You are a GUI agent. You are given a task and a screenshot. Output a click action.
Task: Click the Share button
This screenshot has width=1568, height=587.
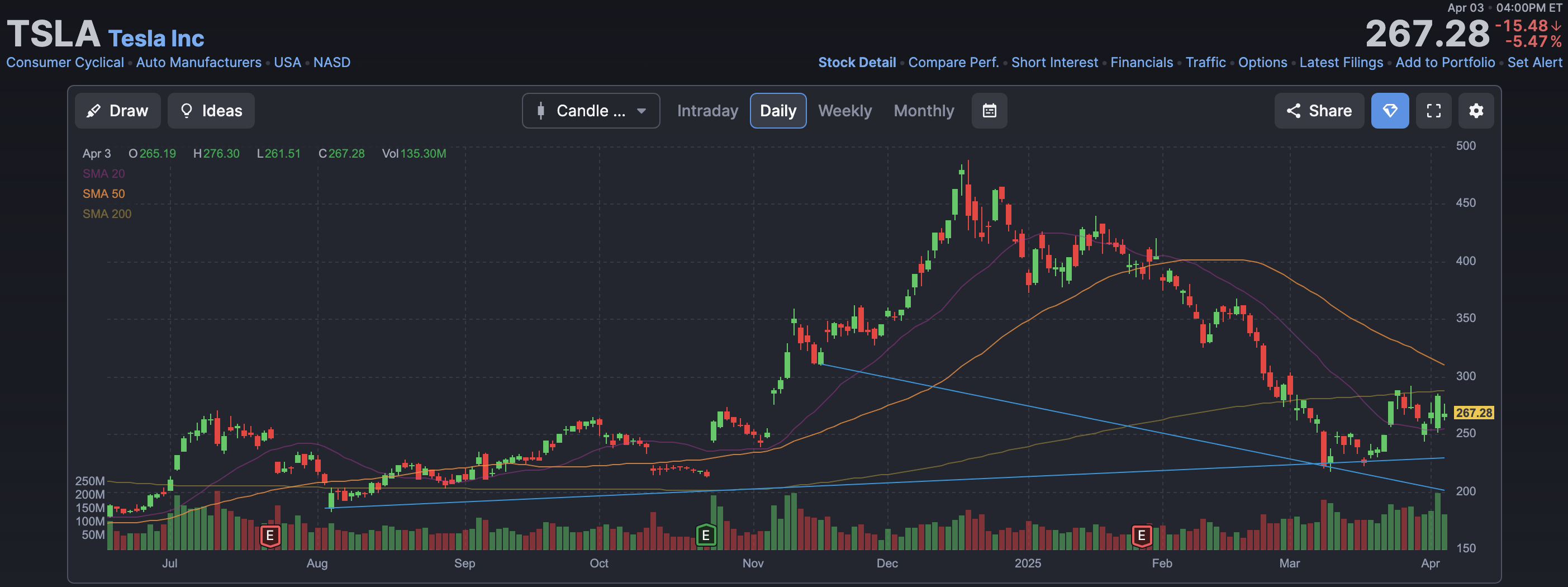[1319, 111]
